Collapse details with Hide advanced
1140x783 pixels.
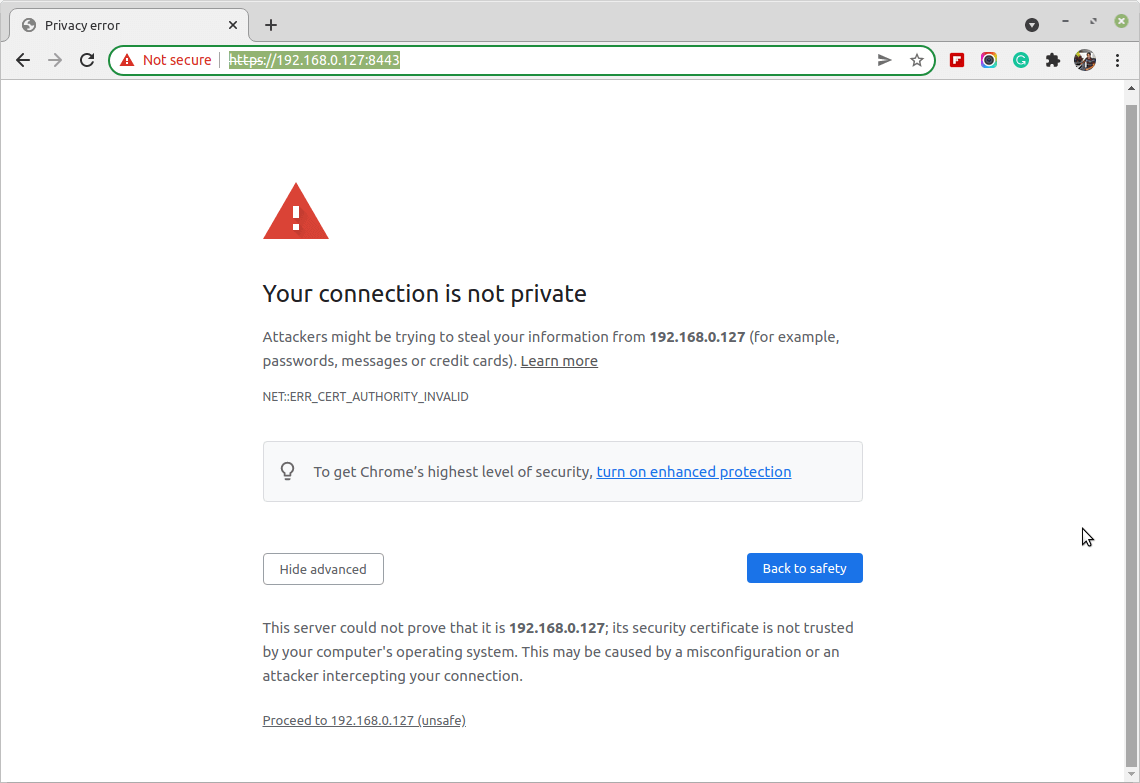click(x=323, y=569)
